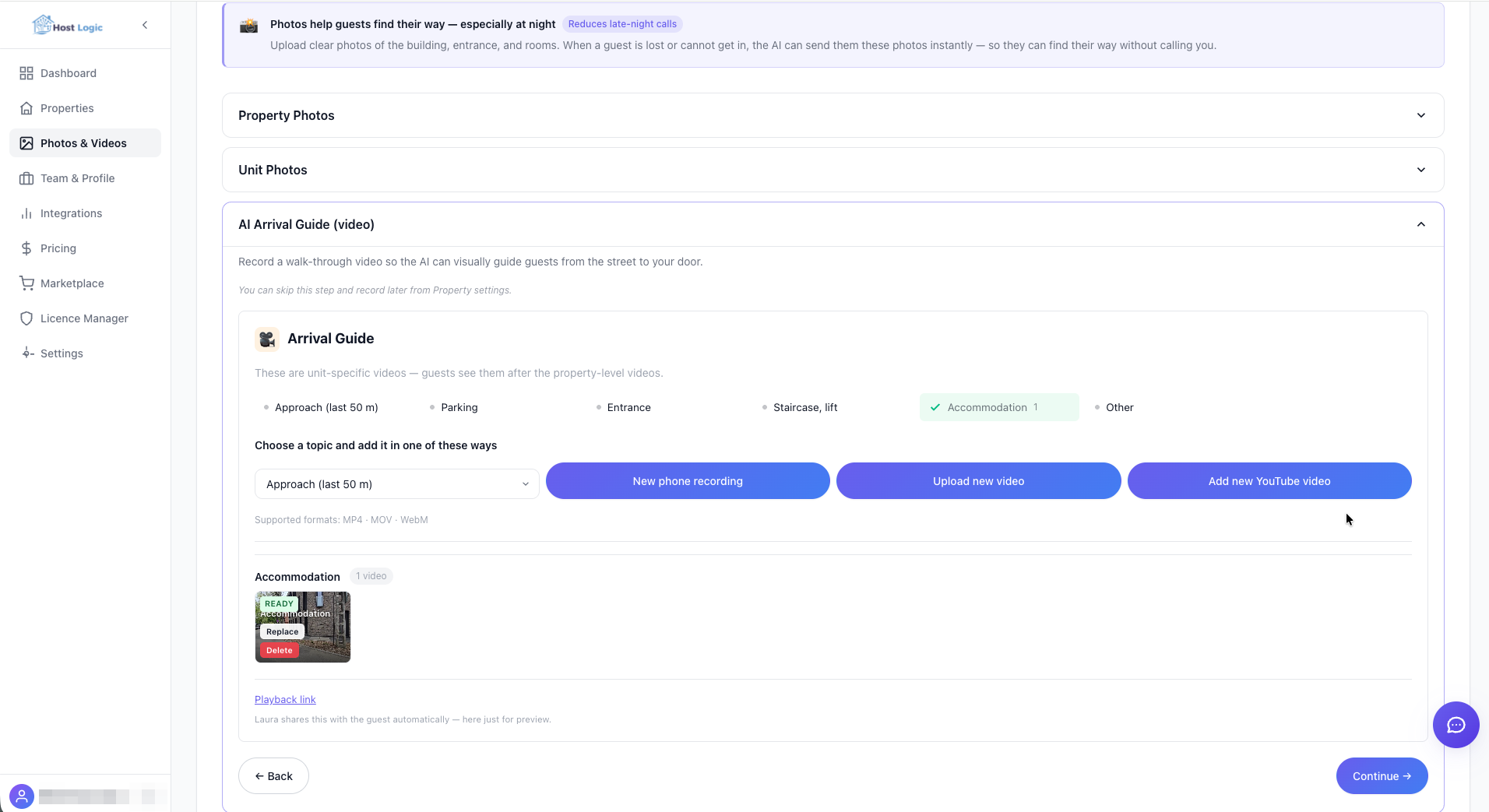Open the chat support bubble

(1456, 725)
